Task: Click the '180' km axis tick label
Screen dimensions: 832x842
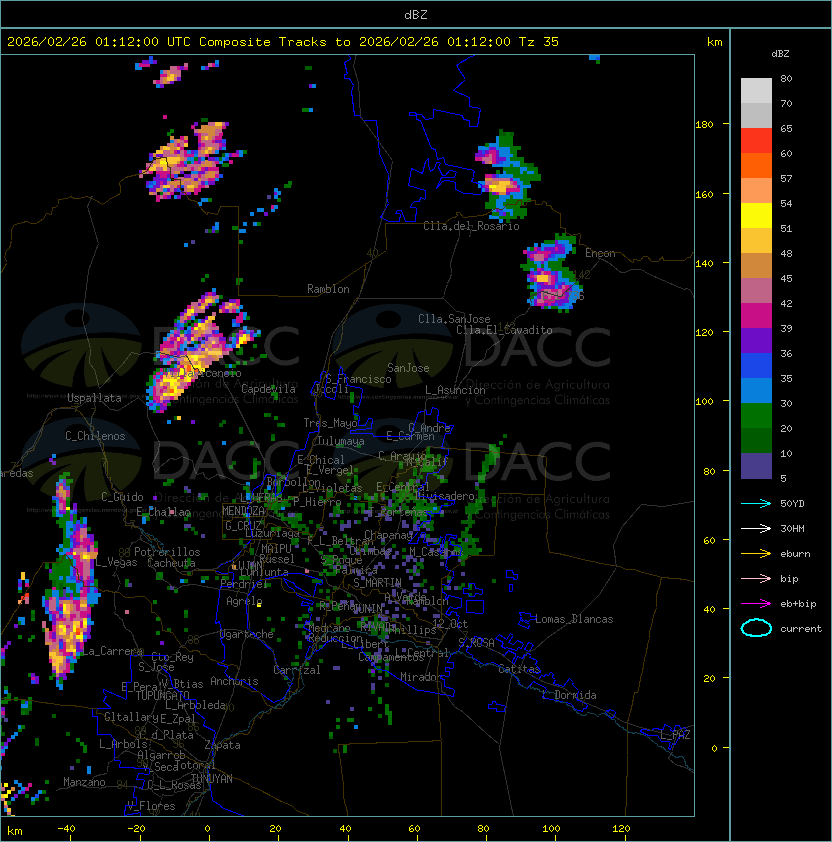Action: [704, 125]
